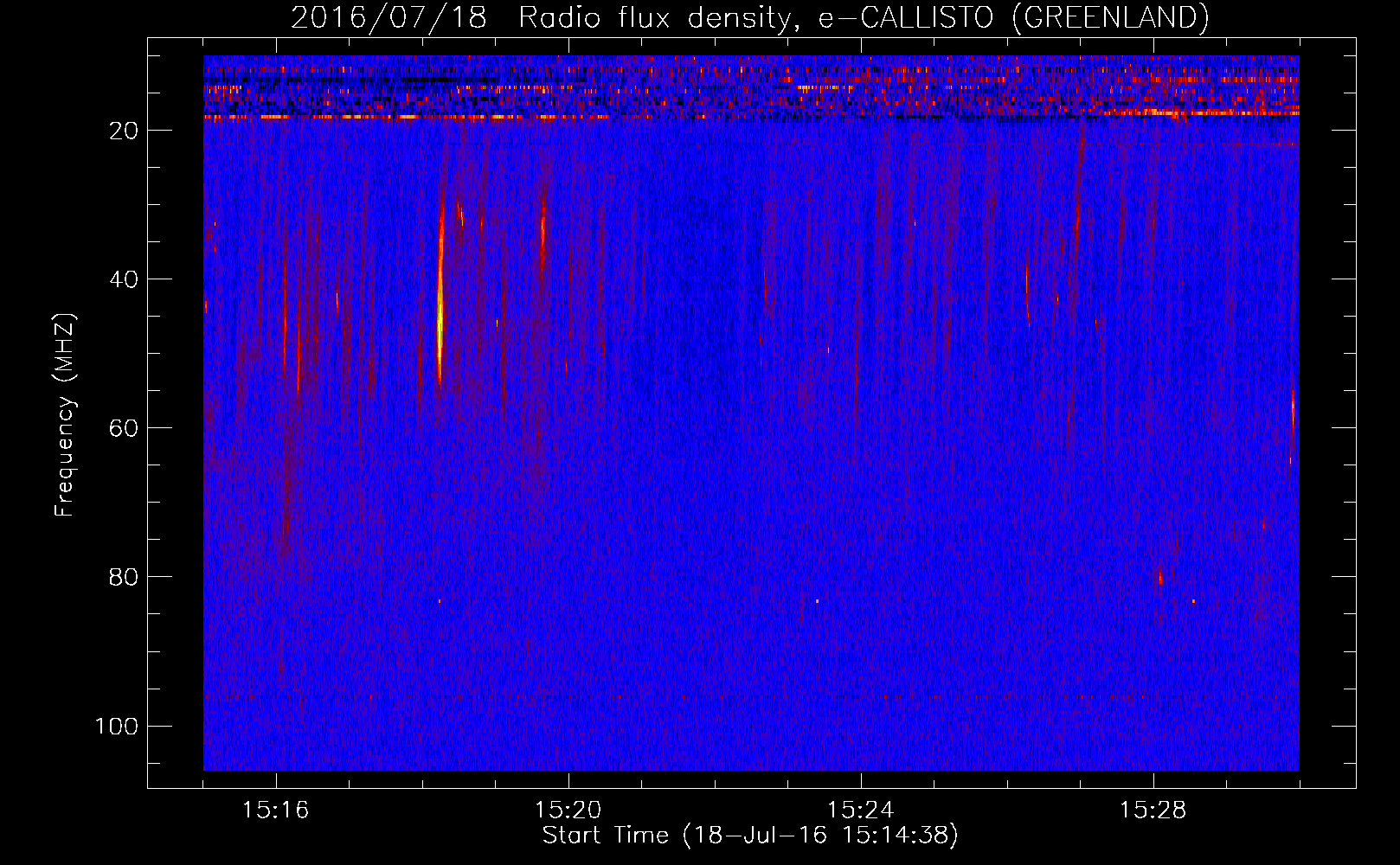The image size is (1400, 865).
Task: Click the 15:20 time tick label
Action: pyautogui.click(x=568, y=811)
